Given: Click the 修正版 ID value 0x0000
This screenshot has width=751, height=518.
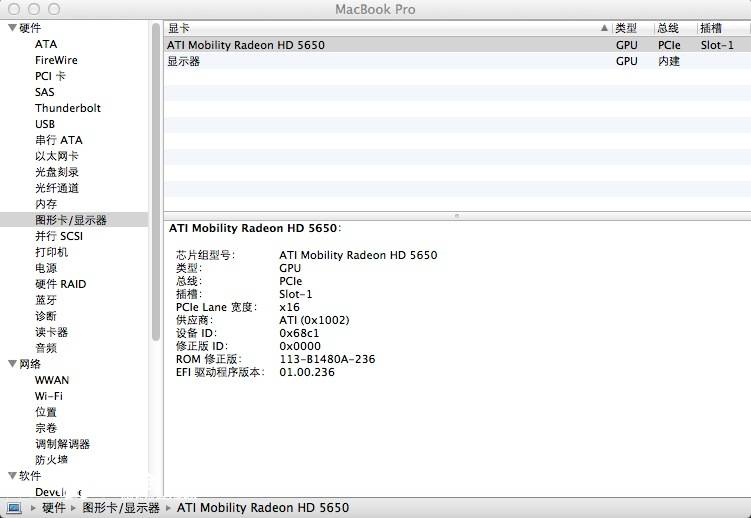Looking at the screenshot, I should [x=300, y=346].
